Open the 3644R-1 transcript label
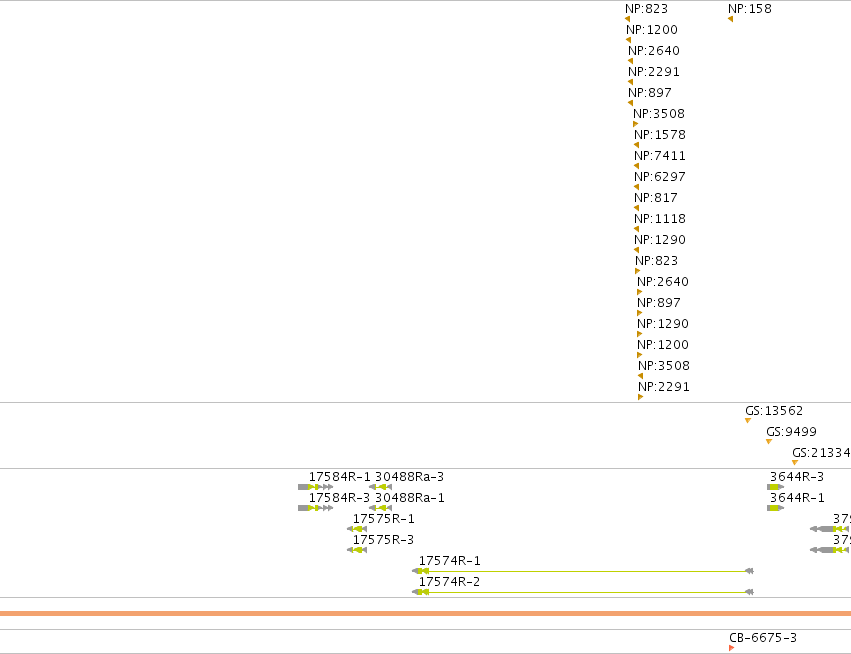 [797, 498]
